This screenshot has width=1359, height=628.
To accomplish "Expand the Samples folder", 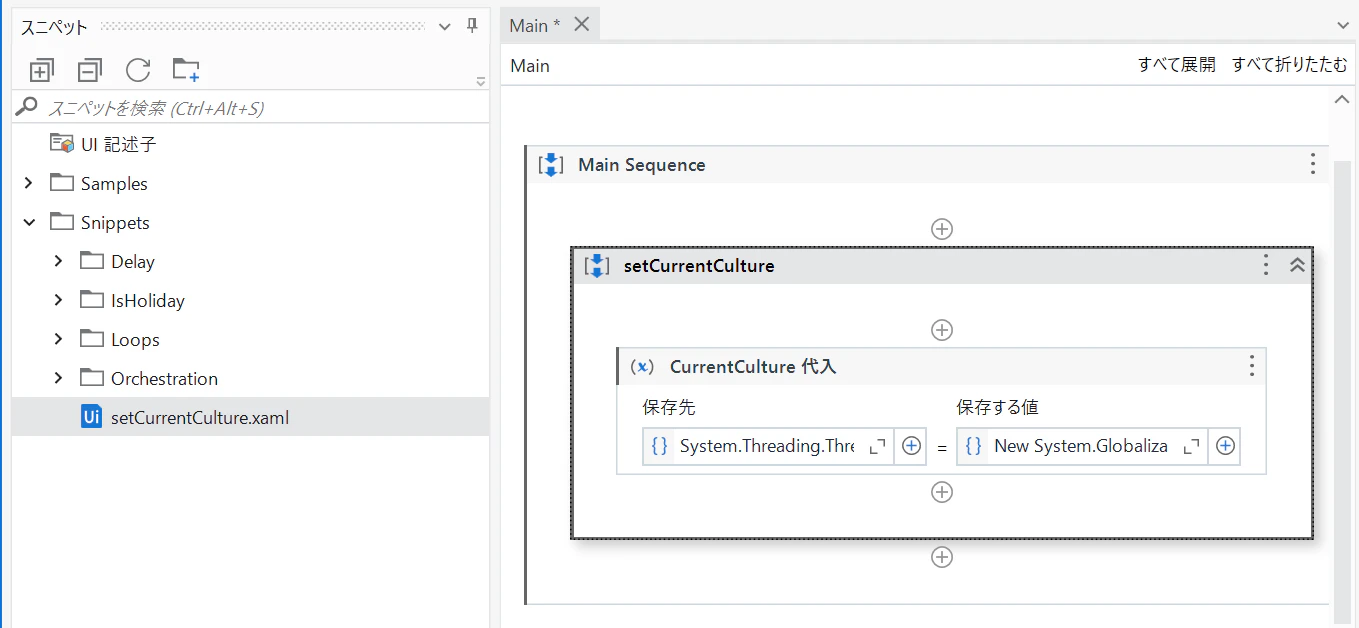I will (28, 183).
